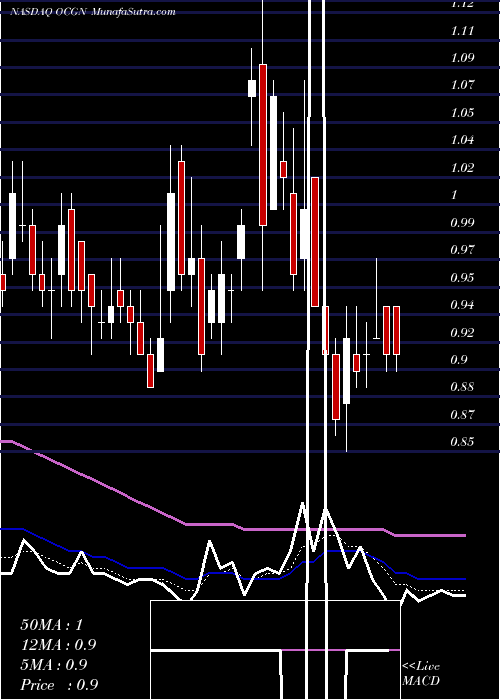Screen dimensions: 500x700
Task: Click the 1.02 price axis label
Action: coord(462,168)
